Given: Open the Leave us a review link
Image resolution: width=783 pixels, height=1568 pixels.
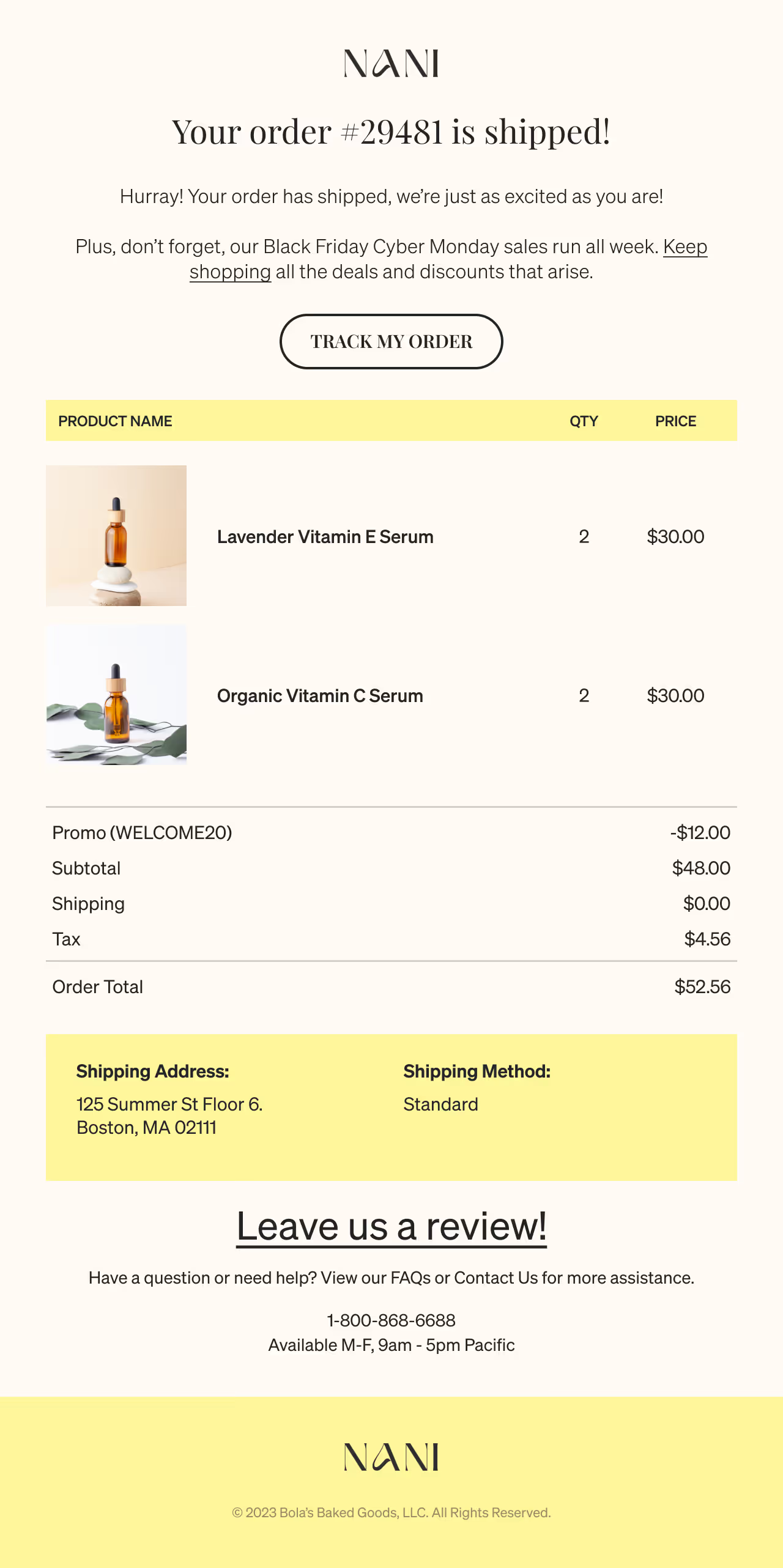Looking at the screenshot, I should coord(391,1226).
